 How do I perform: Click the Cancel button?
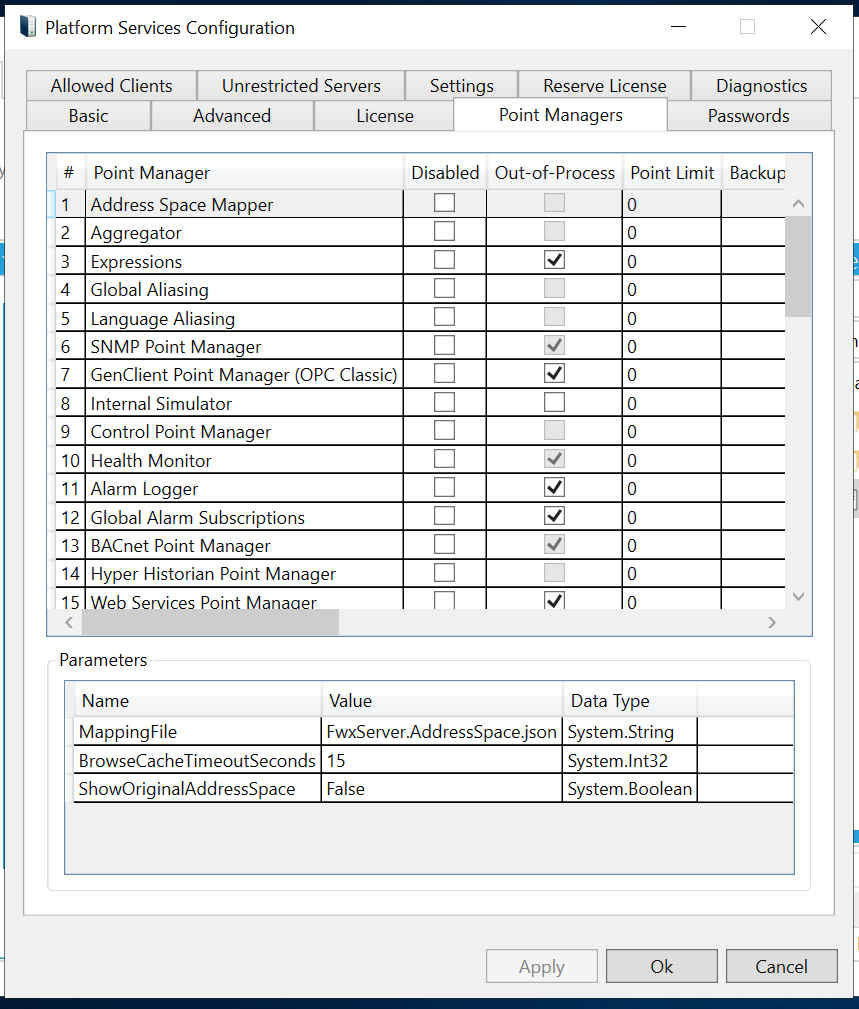[x=781, y=967]
